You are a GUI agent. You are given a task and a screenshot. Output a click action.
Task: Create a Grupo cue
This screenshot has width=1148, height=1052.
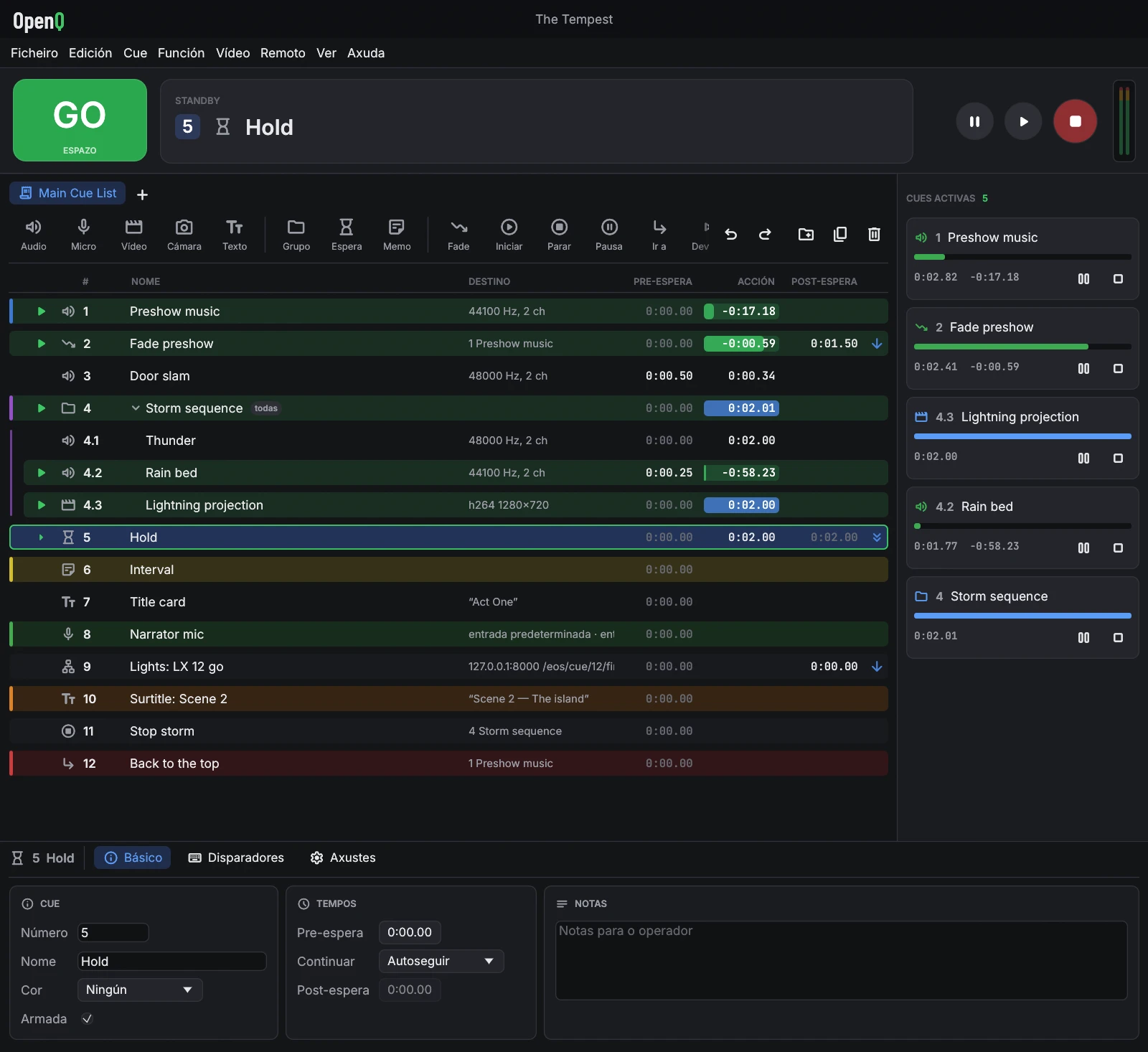(296, 235)
